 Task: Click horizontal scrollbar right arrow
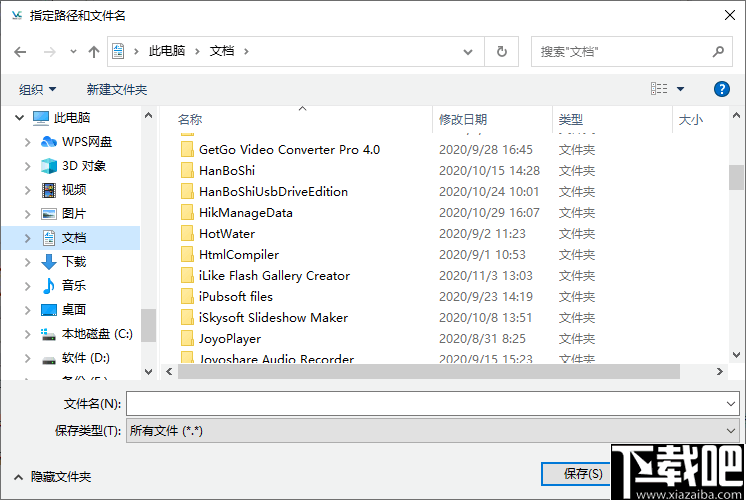click(x=719, y=372)
